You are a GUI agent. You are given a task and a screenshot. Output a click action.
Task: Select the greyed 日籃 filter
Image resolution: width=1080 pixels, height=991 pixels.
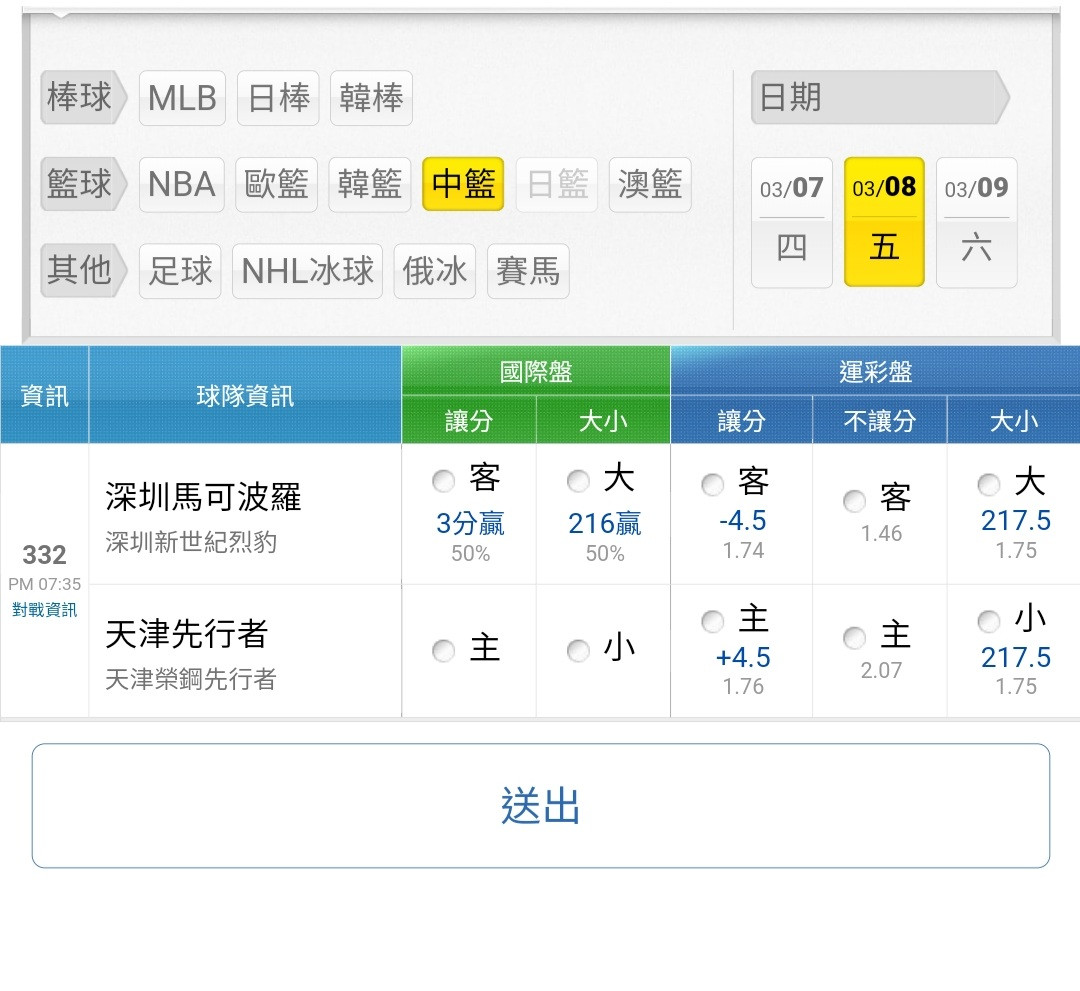(557, 185)
